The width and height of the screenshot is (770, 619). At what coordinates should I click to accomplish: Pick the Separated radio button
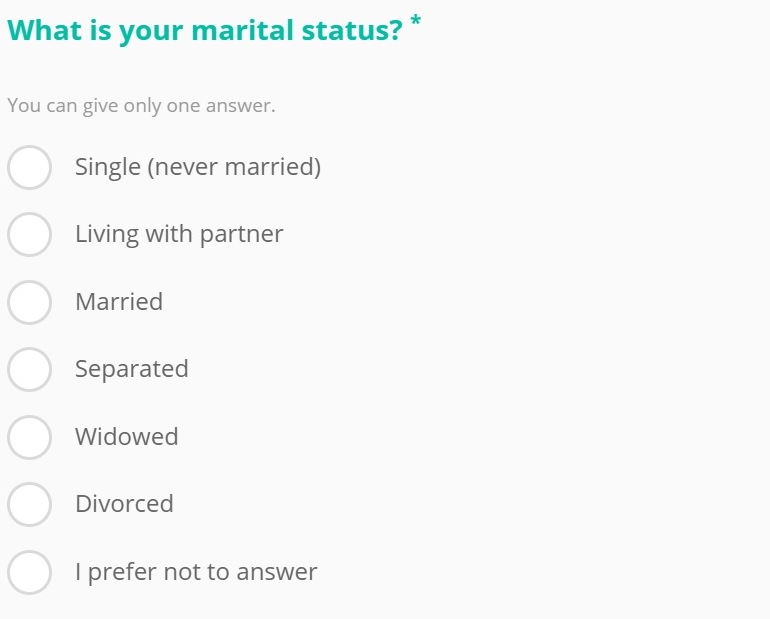click(29, 370)
